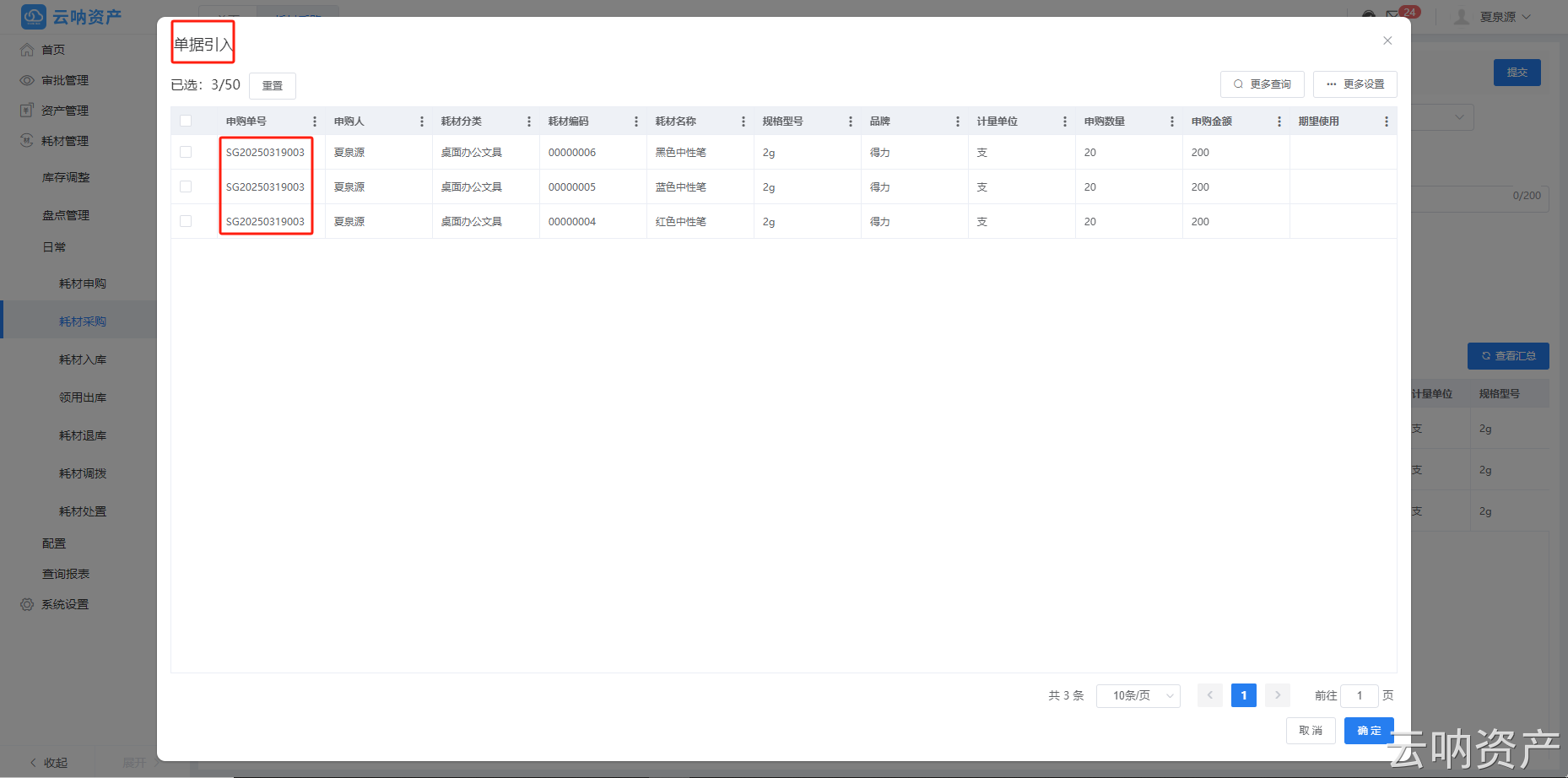Open column menu for 品牌
The image size is (1568, 778).
point(958,122)
